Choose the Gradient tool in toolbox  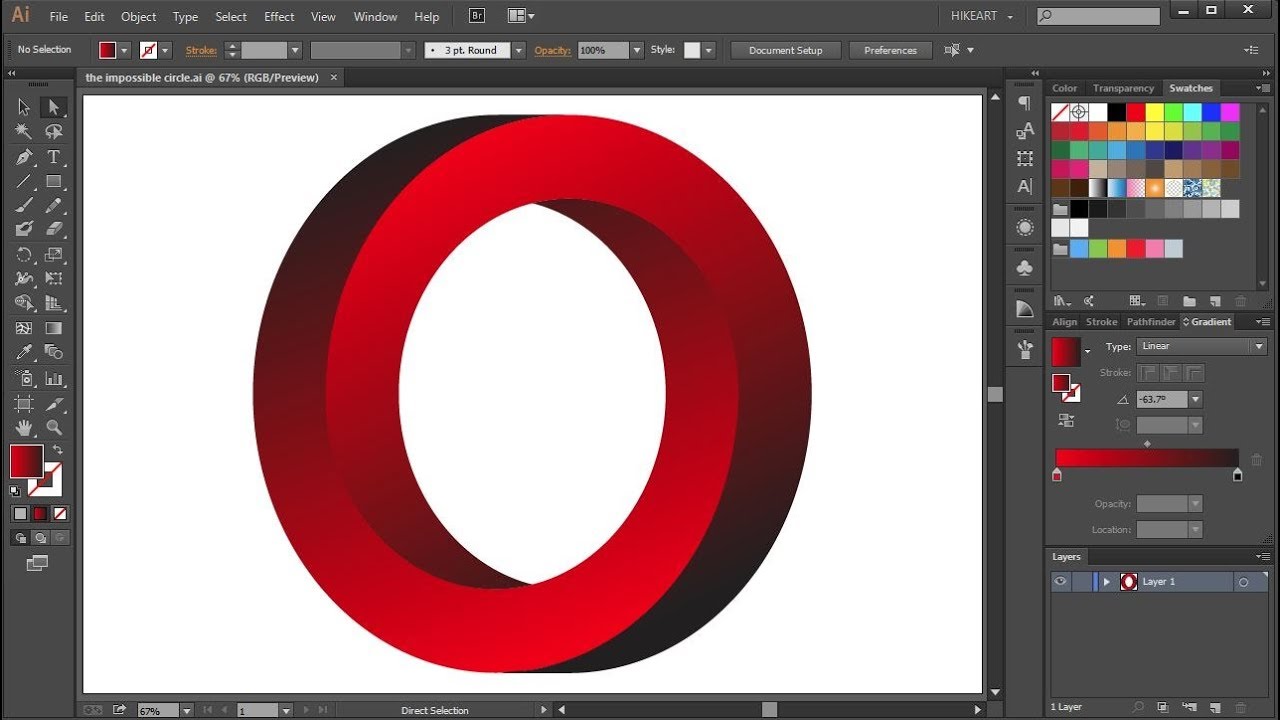point(54,328)
